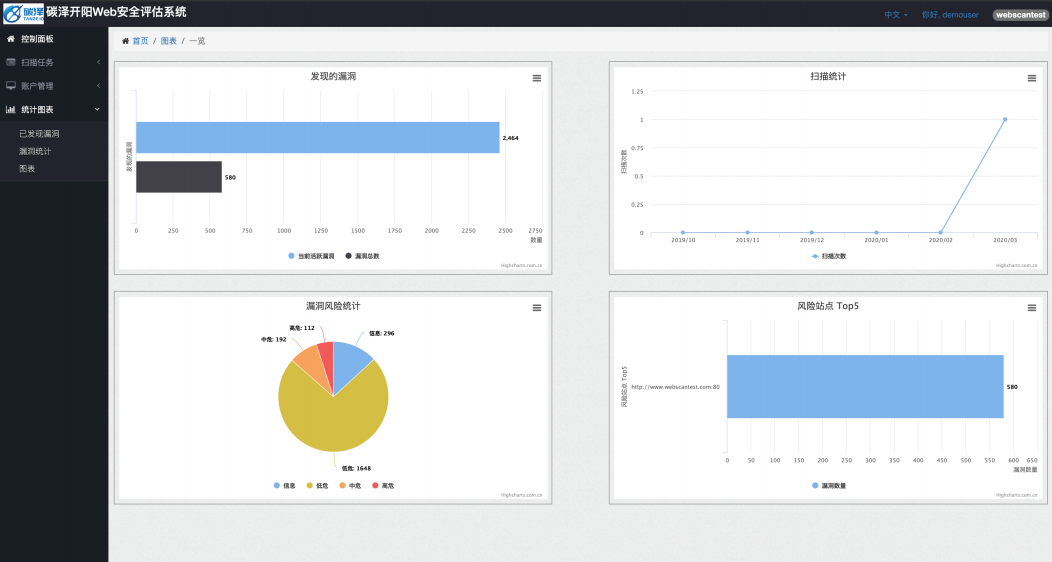Open the 发现的漏洞 chart context menu
This screenshot has height=562, width=1052.
[537, 78]
